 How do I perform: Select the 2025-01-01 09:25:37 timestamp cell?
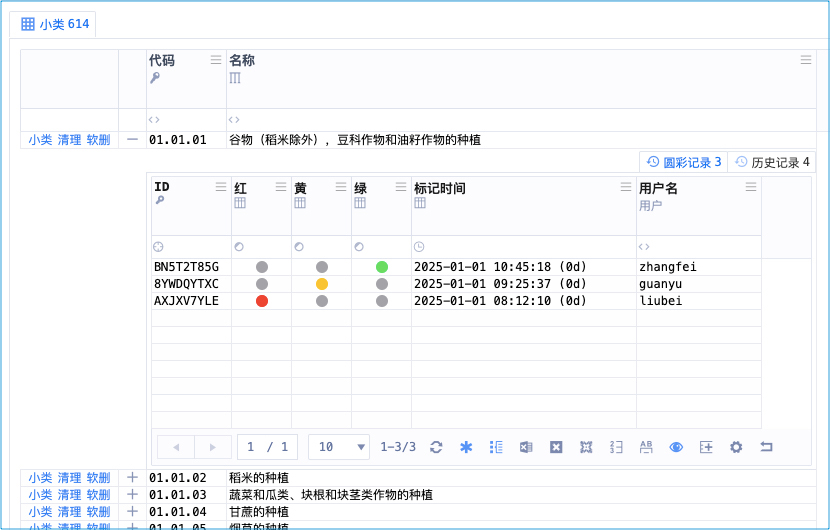pos(524,284)
